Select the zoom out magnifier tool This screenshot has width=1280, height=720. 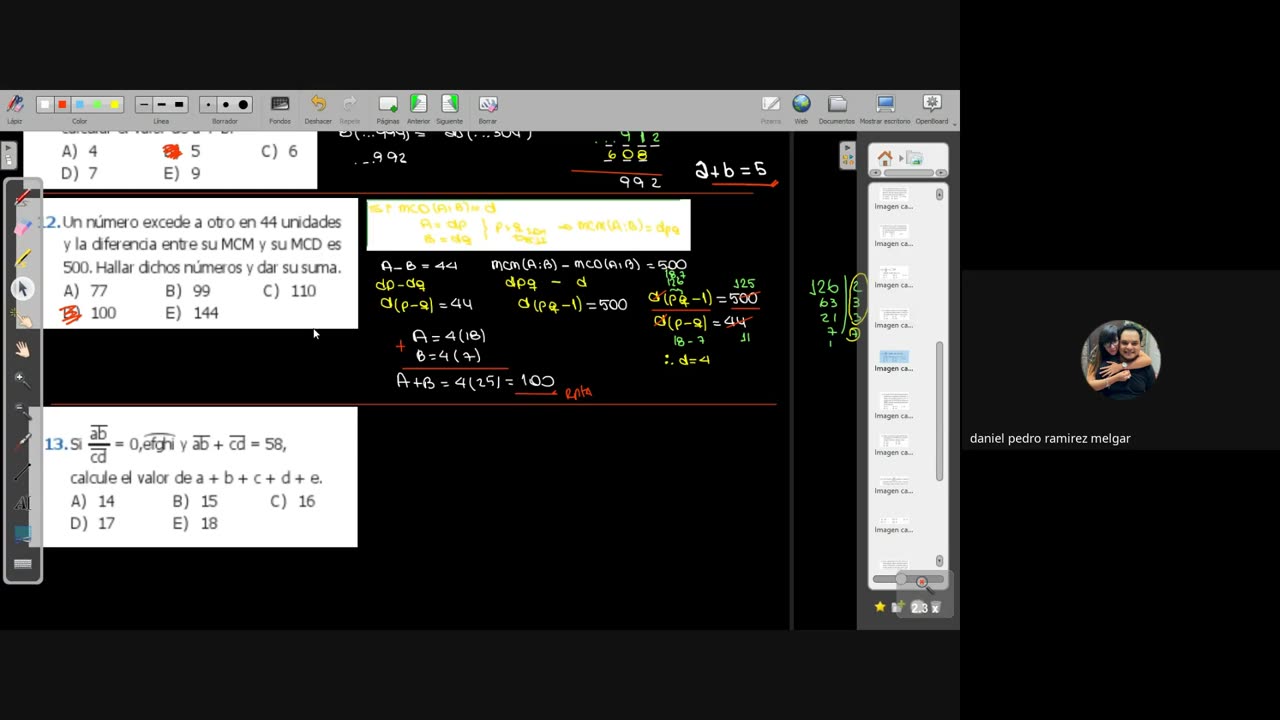point(22,410)
